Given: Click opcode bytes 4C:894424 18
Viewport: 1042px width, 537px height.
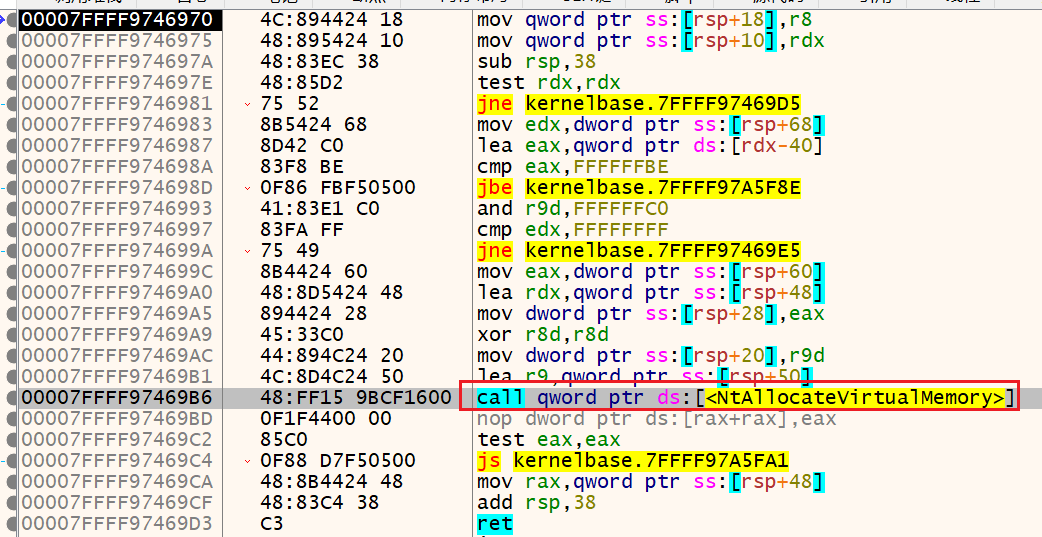Looking at the screenshot, I should click(332, 20).
